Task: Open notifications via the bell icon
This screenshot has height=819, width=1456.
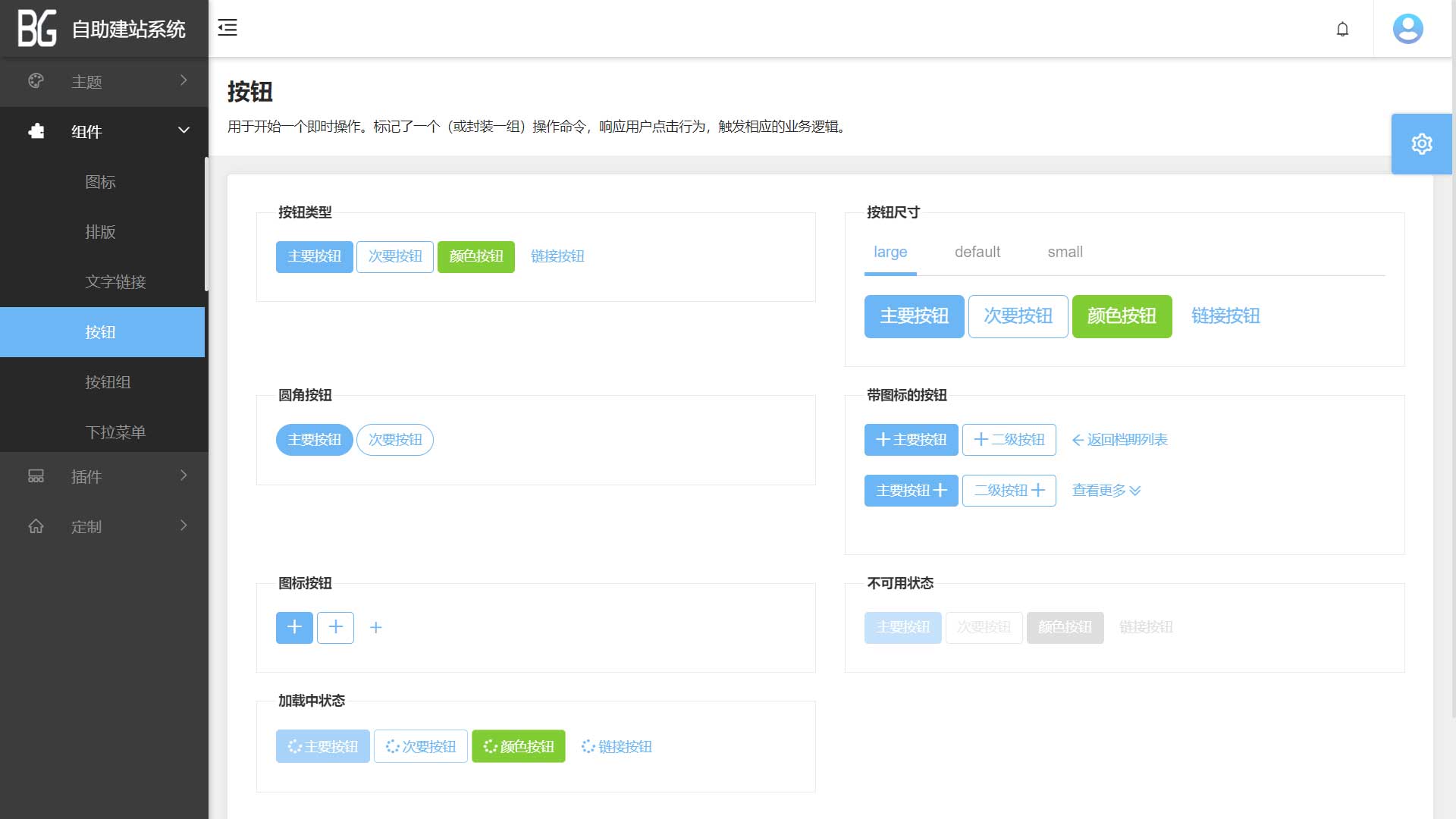Action: (1342, 29)
